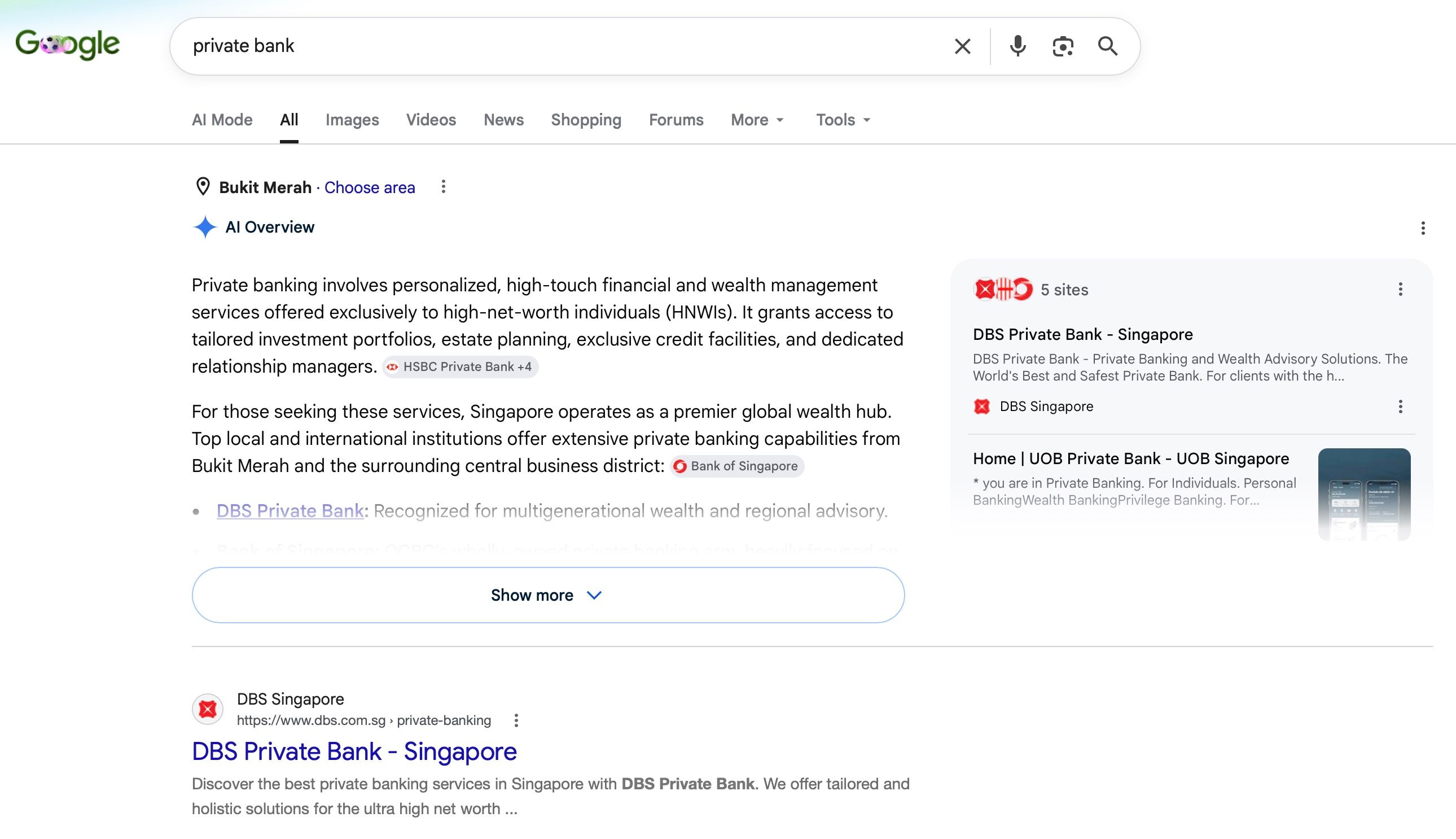The height and width of the screenshot is (839, 1456).
Task: Click the location pin icon beside Bukit Merah
Action: pos(203,187)
